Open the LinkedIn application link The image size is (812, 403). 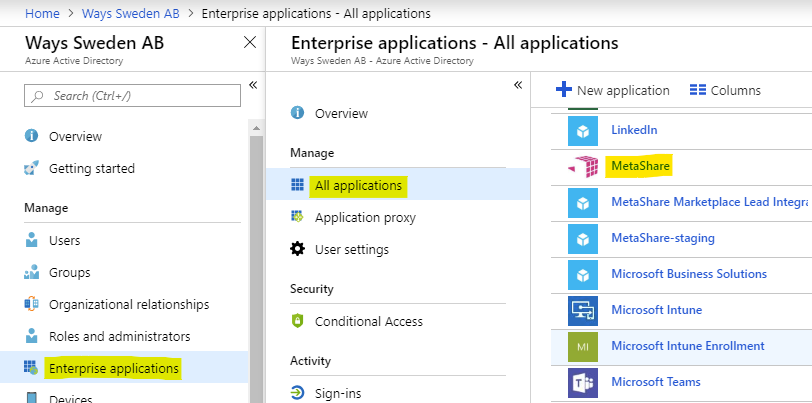pyautogui.click(x=634, y=129)
